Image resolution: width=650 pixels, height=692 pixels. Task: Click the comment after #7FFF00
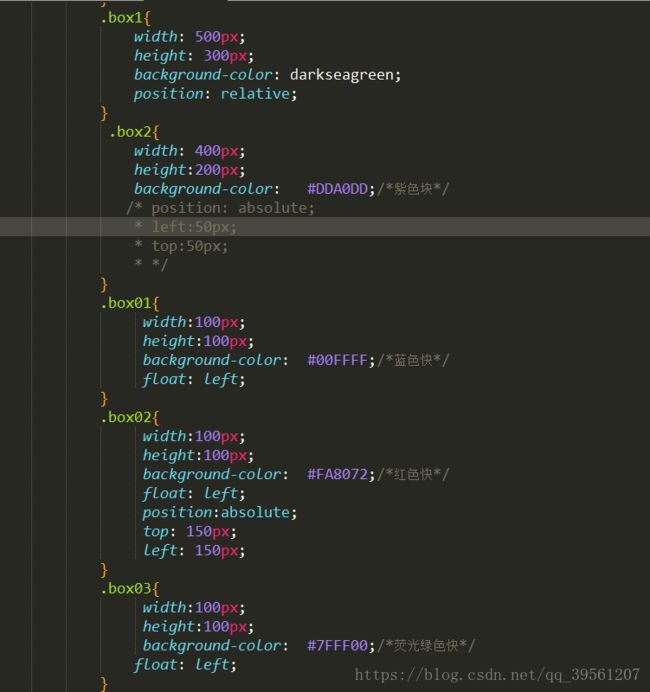426,645
